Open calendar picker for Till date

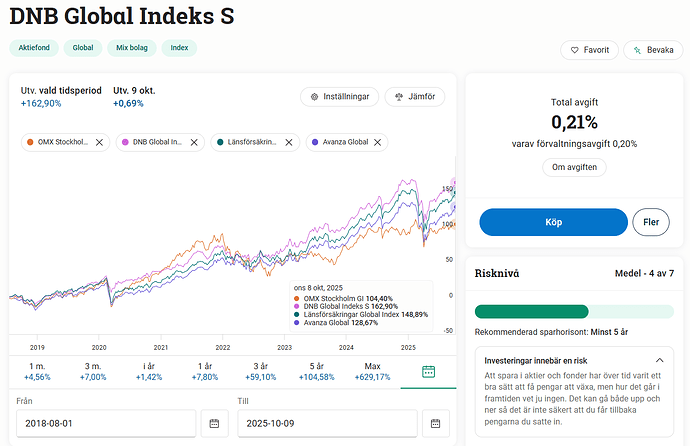pyautogui.click(x=436, y=424)
